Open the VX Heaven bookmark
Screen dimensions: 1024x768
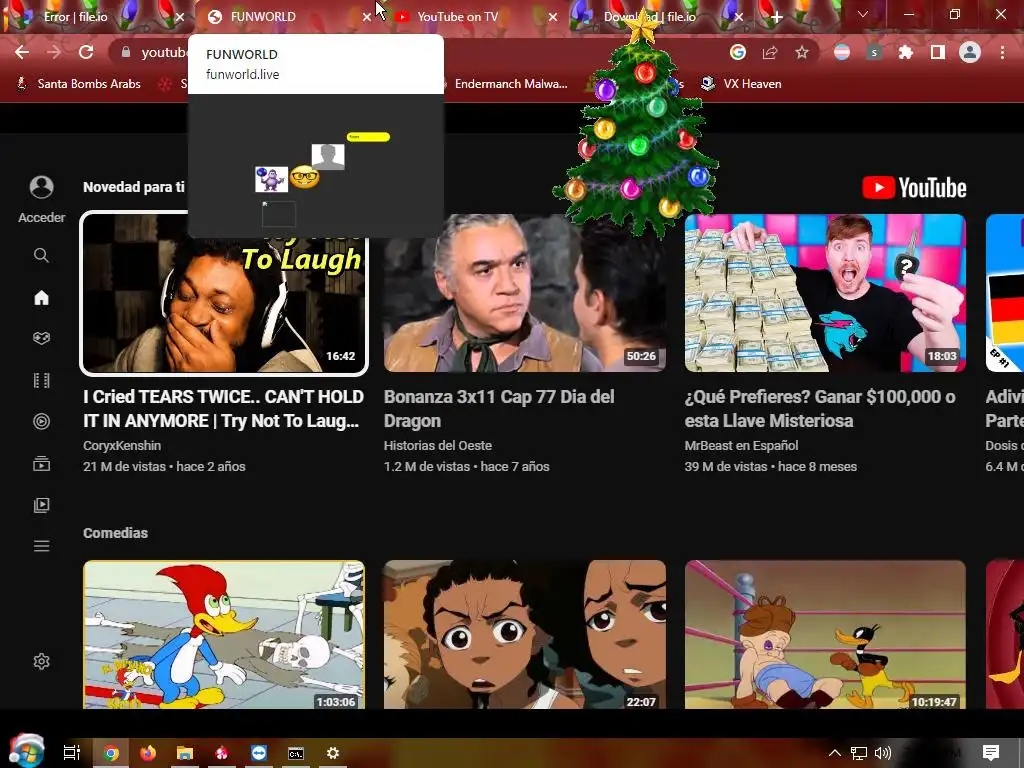(x=741, y=84)
